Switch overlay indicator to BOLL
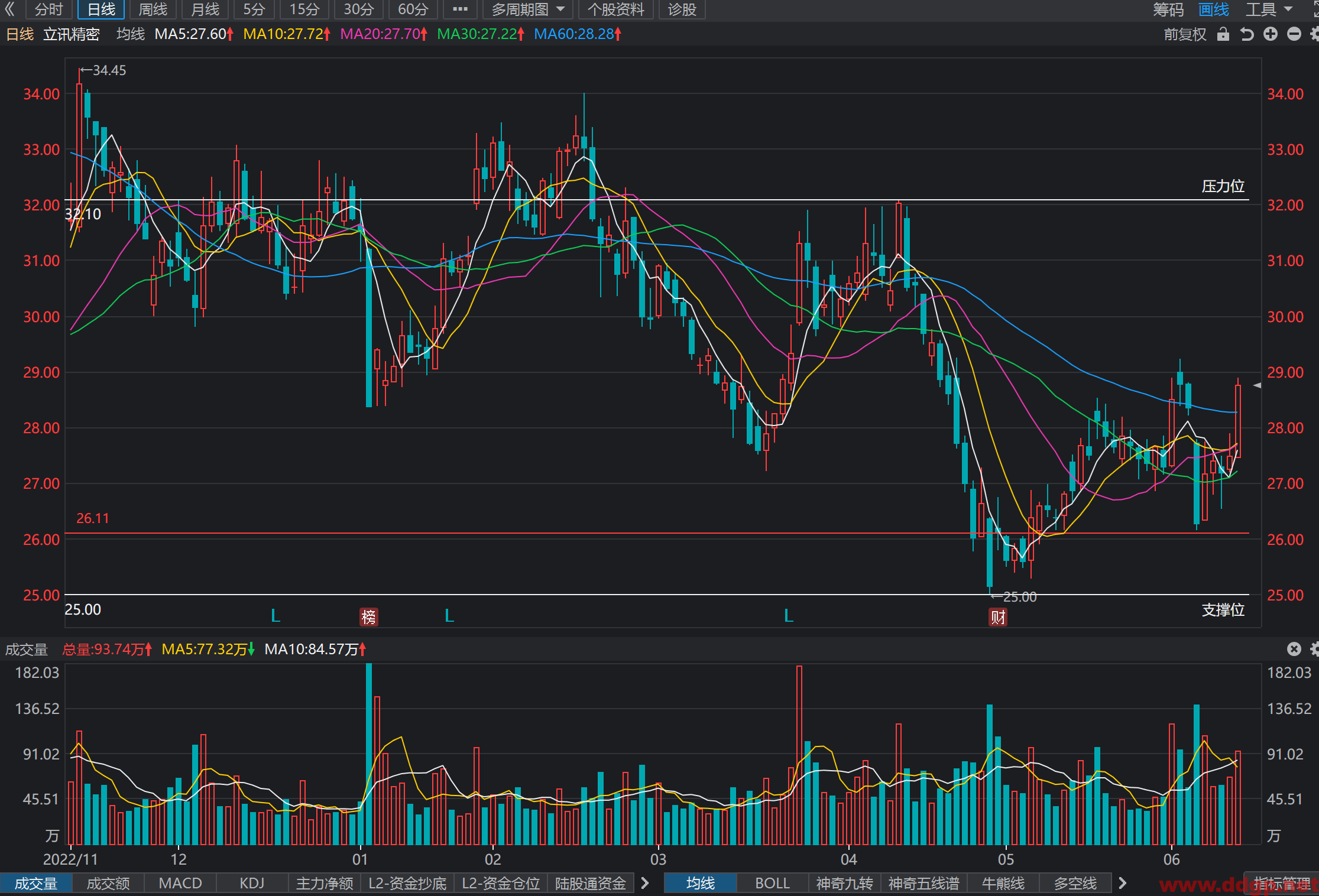 (772, 884)
